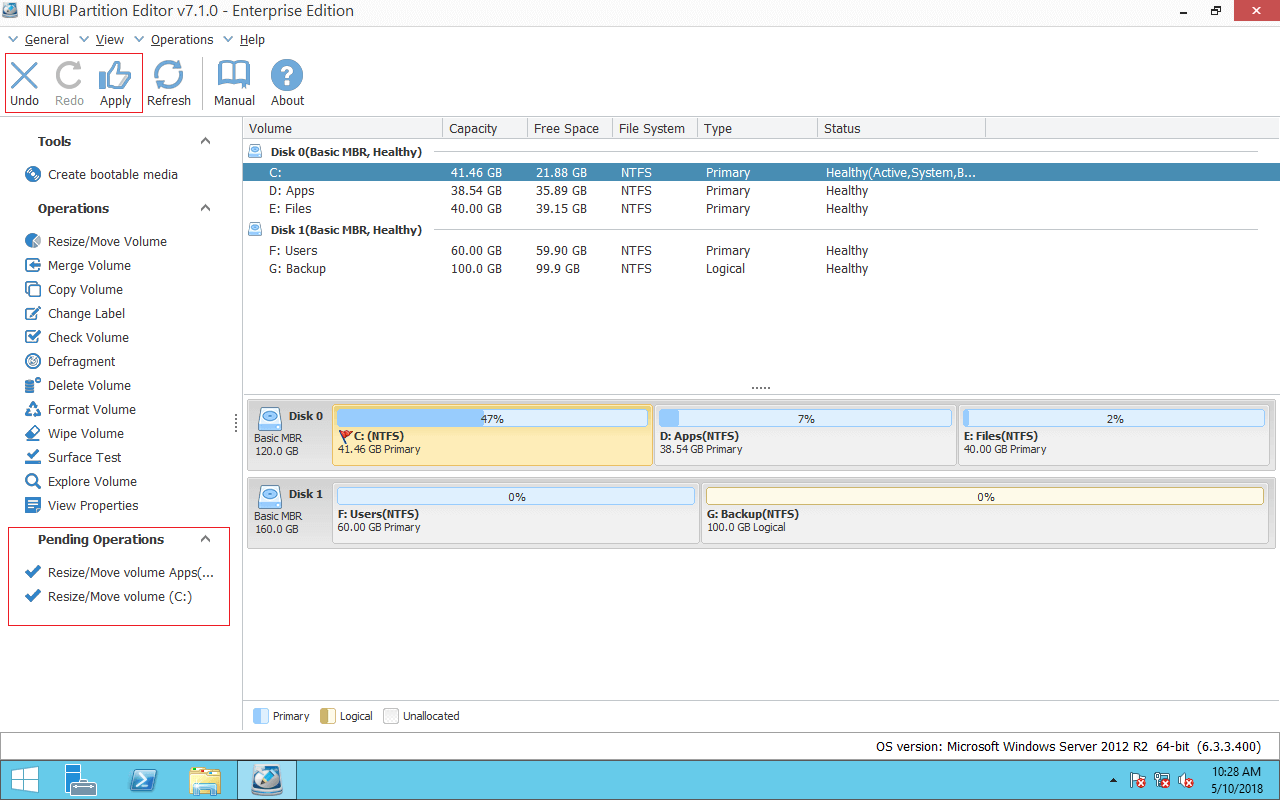Collapse the Disk 0 group in the volume list
The width and height of the screenshot is (1280, 800).
pos(255,152)
